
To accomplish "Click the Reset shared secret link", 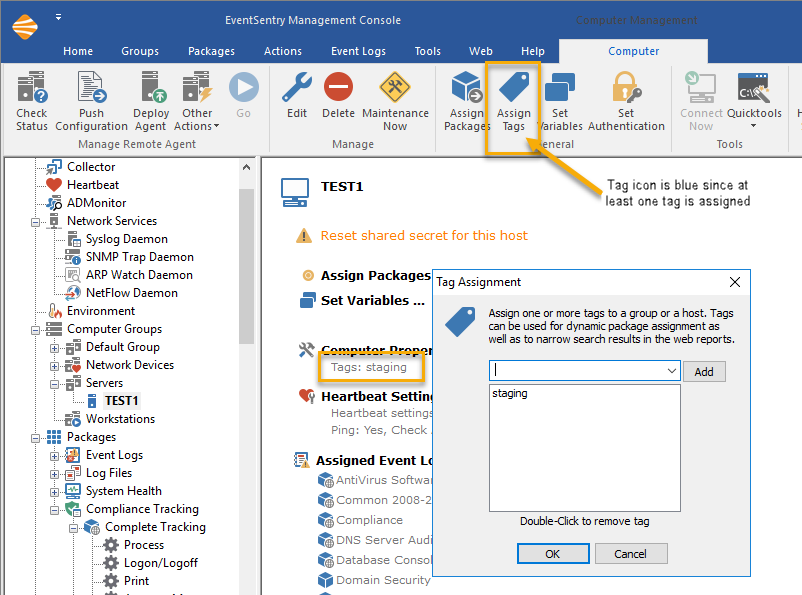I will (424, 235).
